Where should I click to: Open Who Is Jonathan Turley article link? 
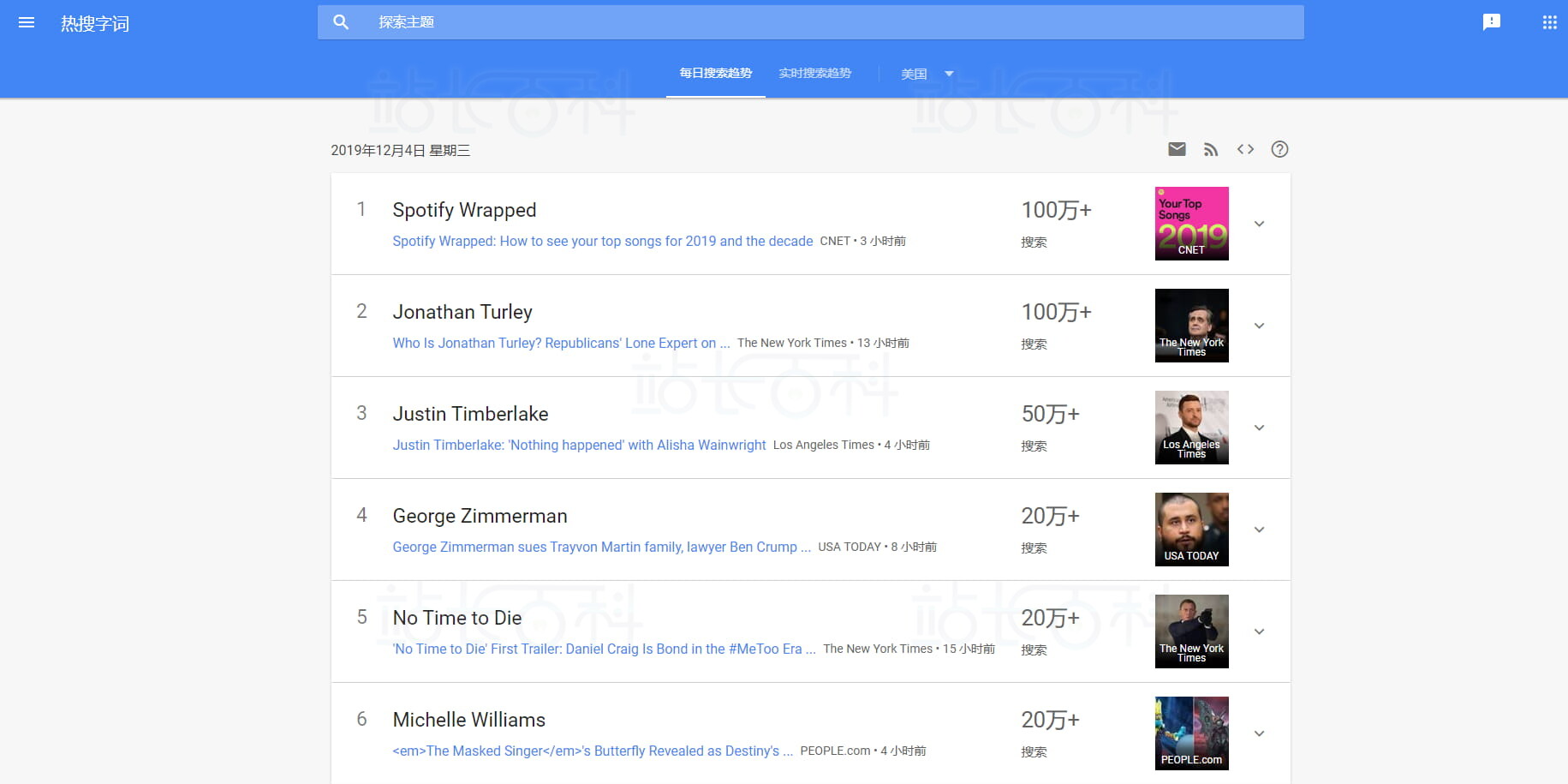[x=561, y=344]
